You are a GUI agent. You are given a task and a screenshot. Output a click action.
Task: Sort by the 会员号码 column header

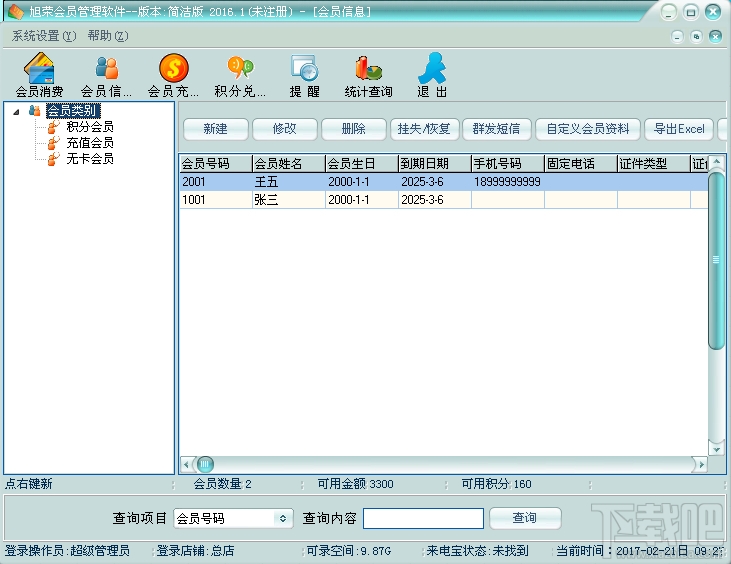click(216, 164)
